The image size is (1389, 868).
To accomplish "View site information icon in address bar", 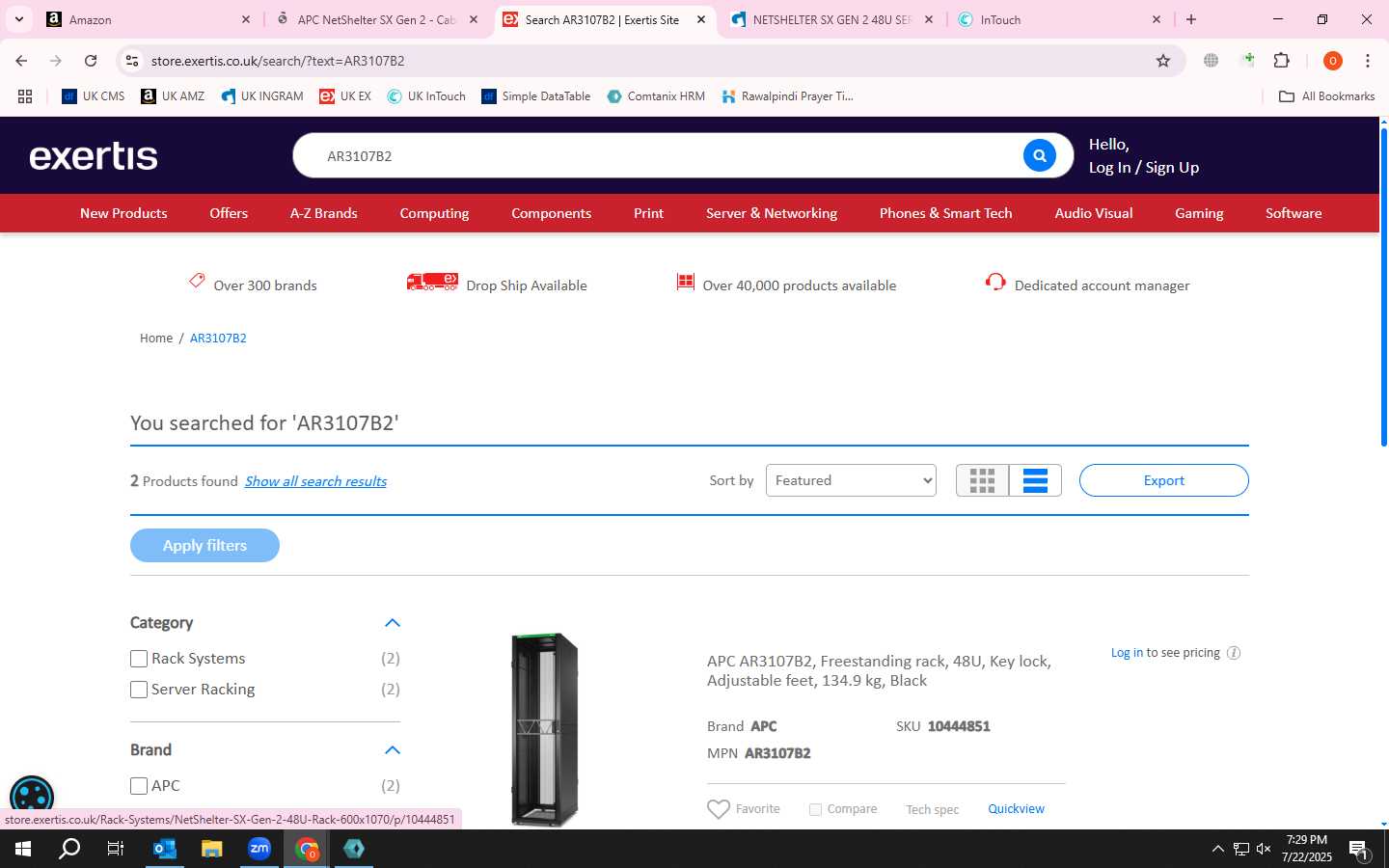I will click(132, 61).
